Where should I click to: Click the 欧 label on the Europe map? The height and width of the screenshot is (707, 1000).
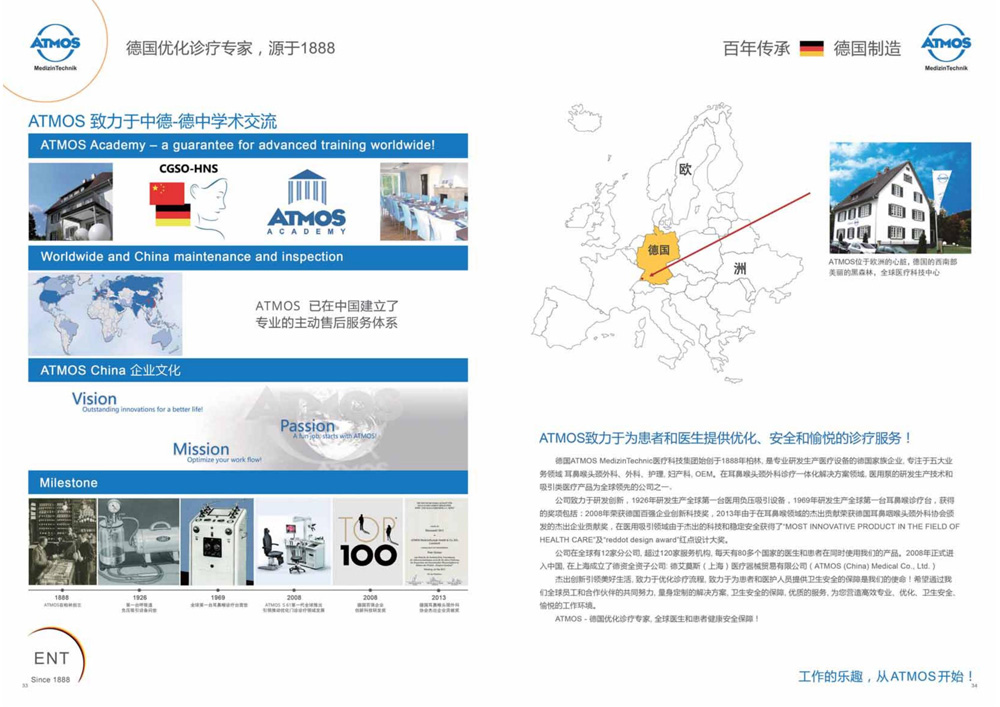coord(686,169)
